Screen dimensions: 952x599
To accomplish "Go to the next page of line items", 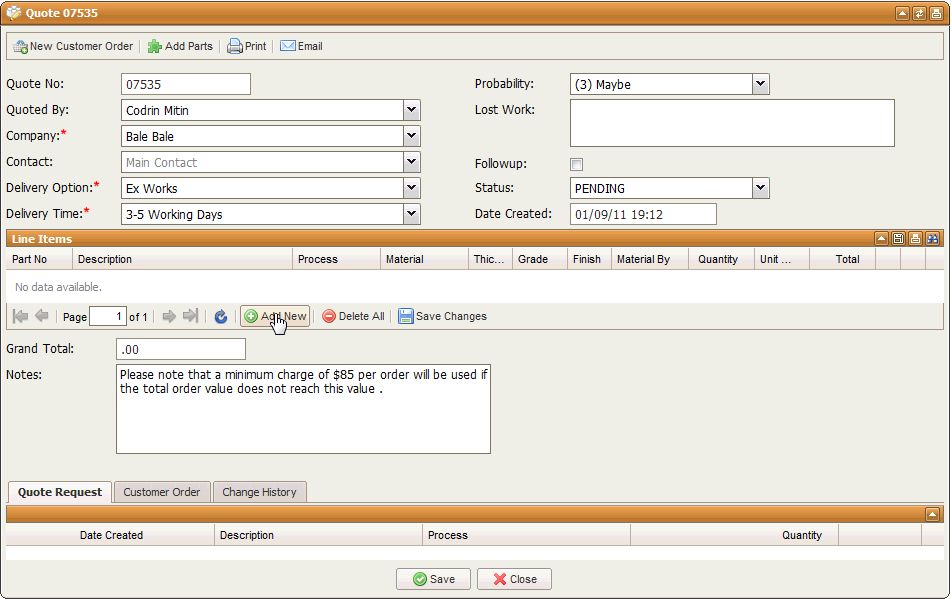I will (169, 316).
